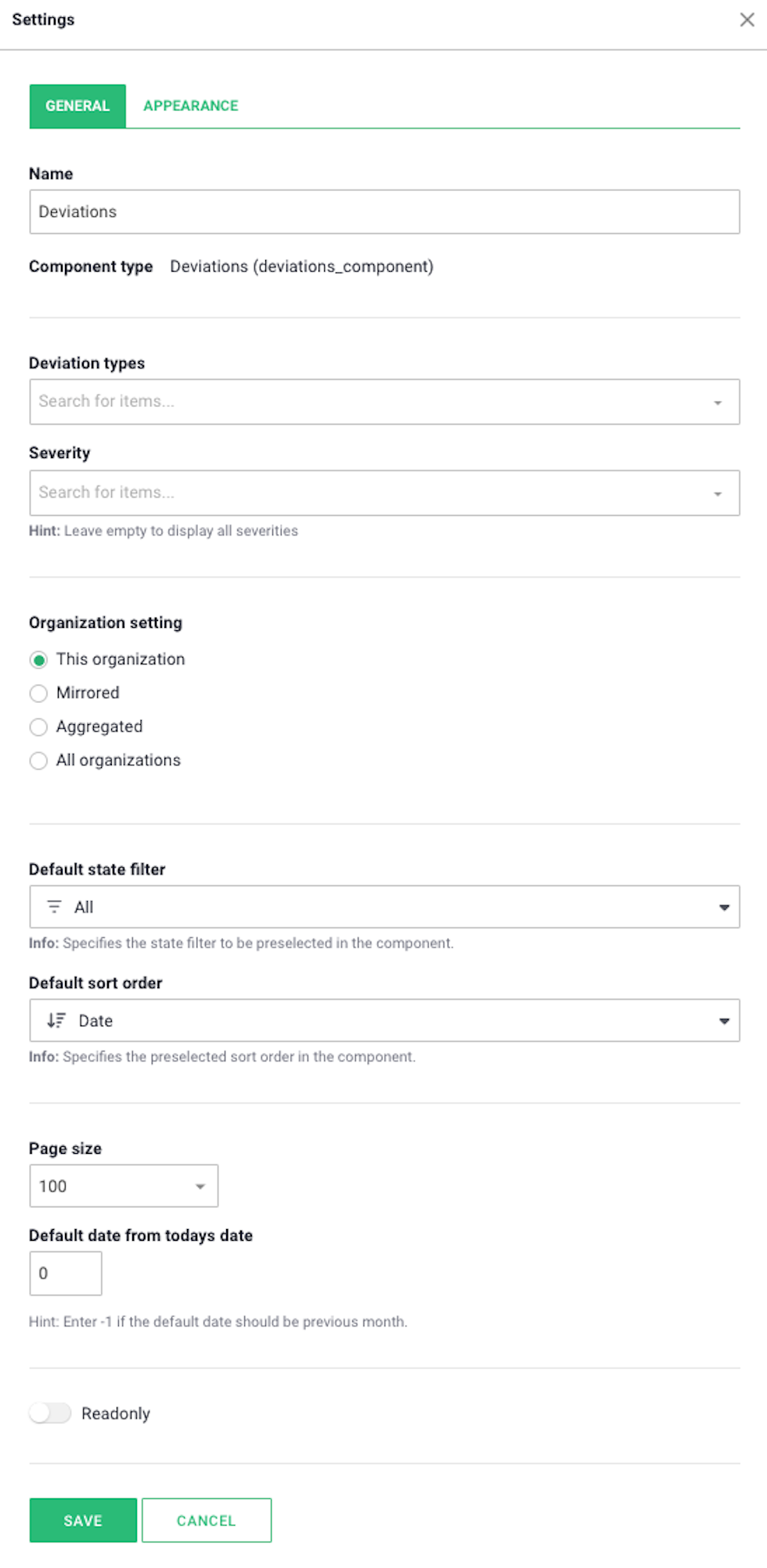This screenshot has height=1568, width=767.
Task: Switch to the Appearance tab
Action: (x=190, y=106)
